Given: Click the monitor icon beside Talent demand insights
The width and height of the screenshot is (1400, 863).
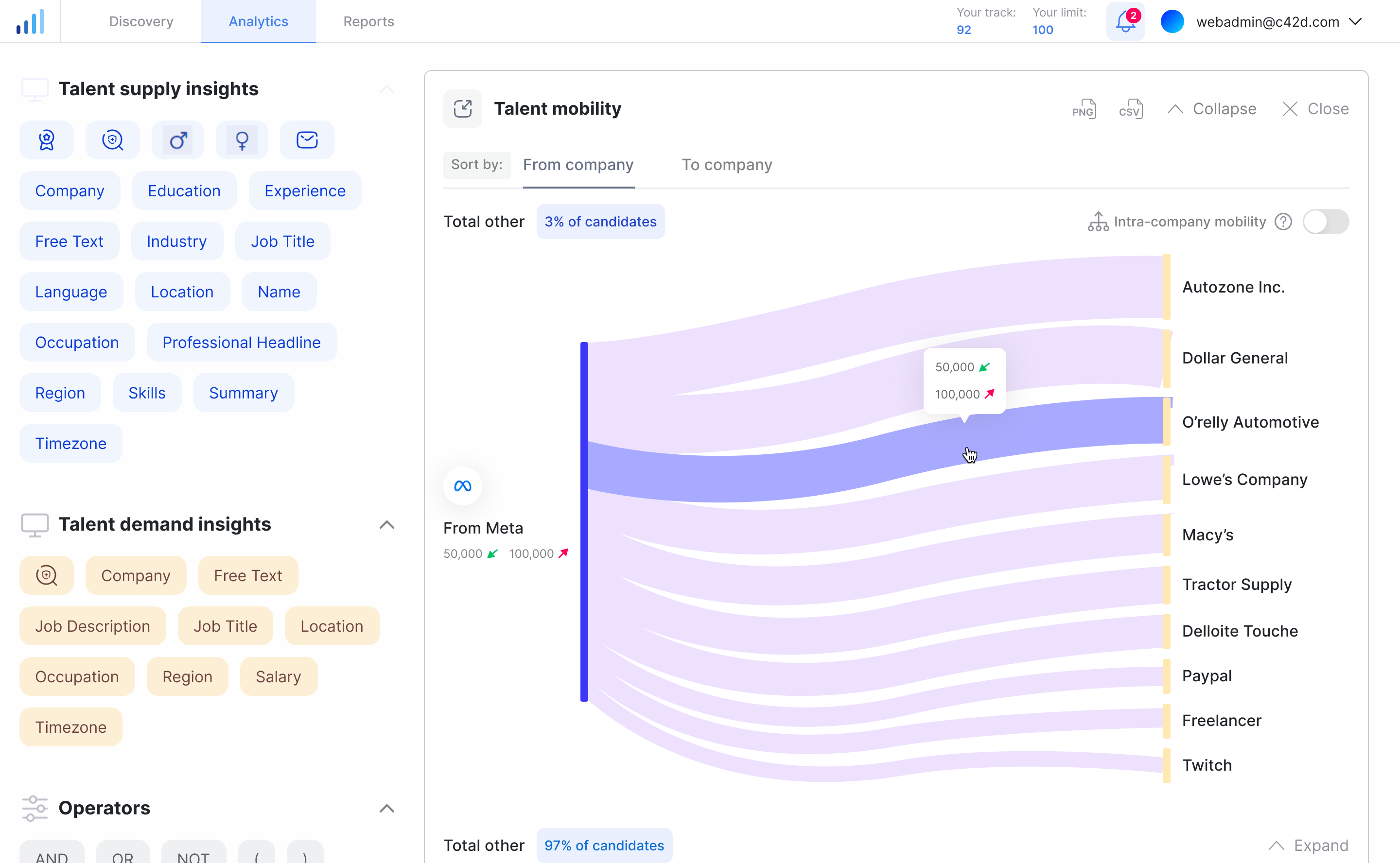Looking at the screenshot, I should [35, 524].
